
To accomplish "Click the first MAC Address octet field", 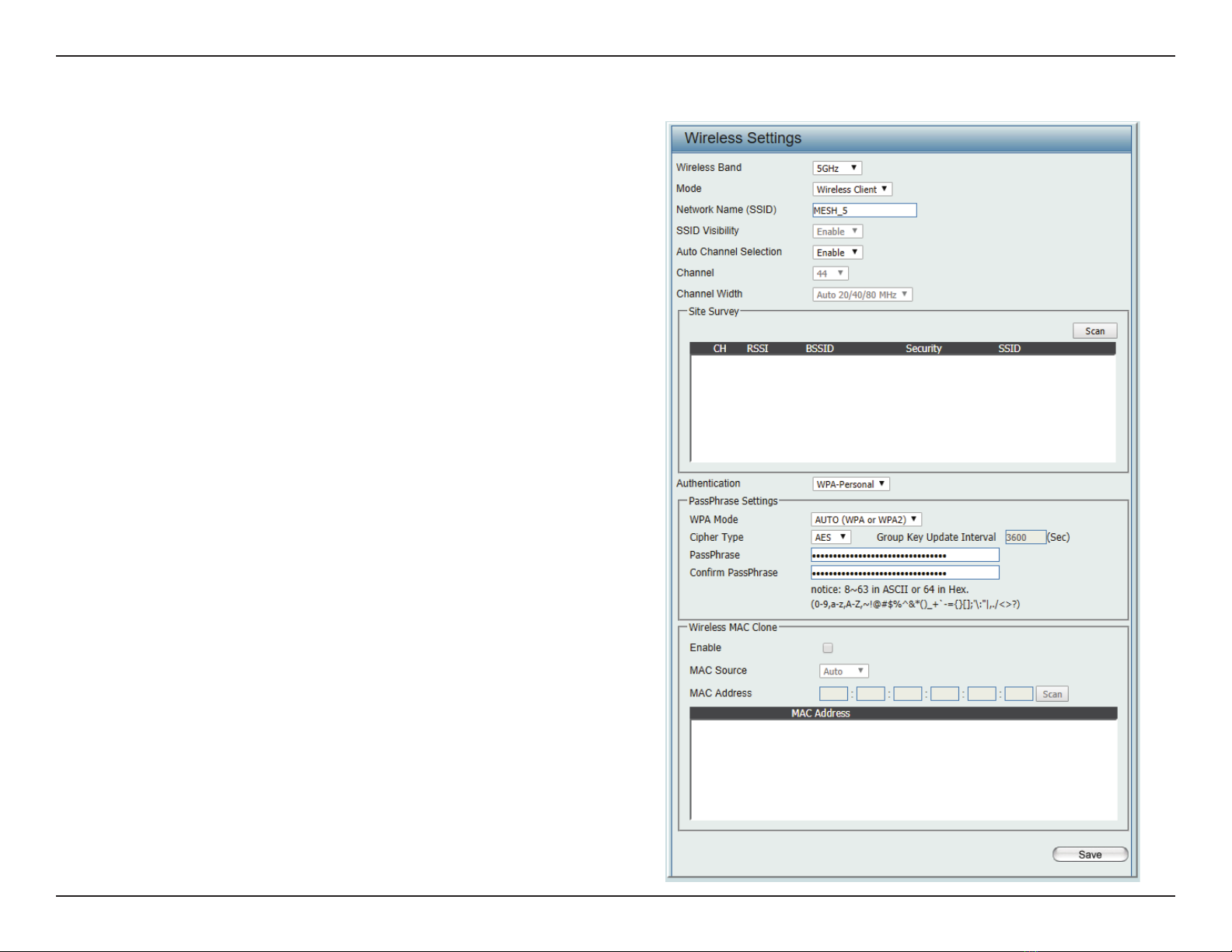I will coord(833,694).
